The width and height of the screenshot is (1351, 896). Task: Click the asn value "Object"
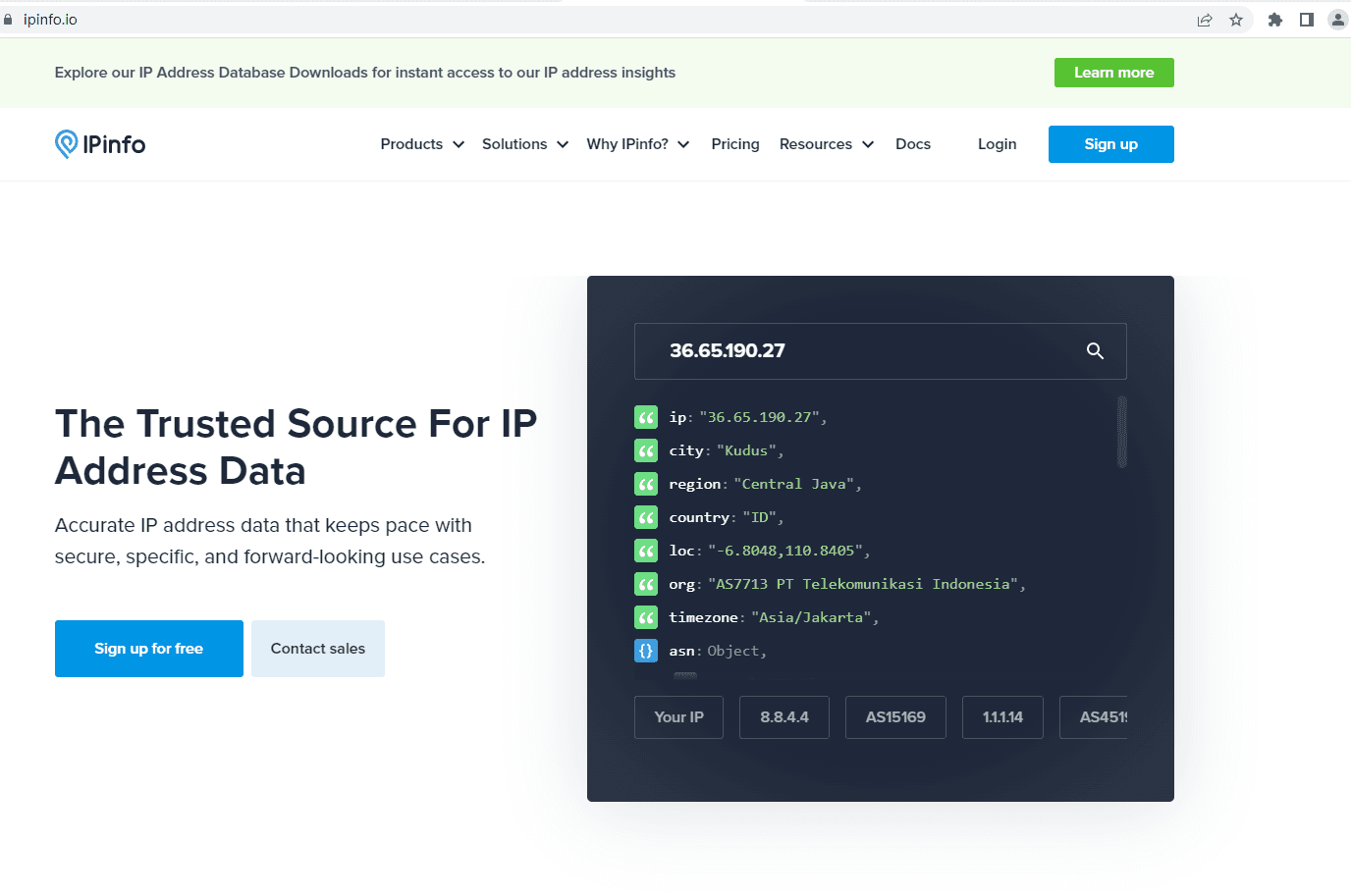point(733,651)
